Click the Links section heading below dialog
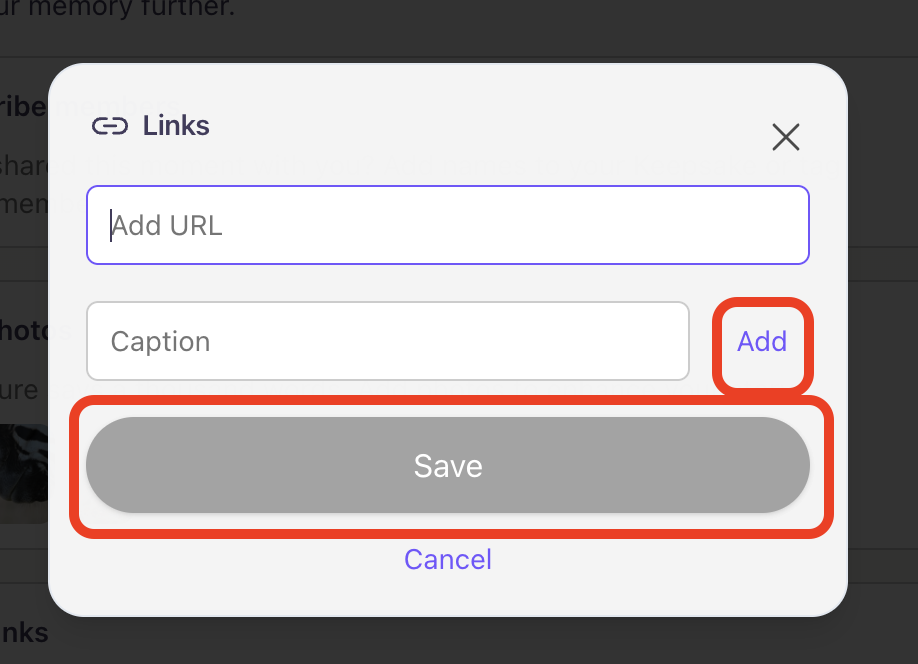 pos(24,632)
